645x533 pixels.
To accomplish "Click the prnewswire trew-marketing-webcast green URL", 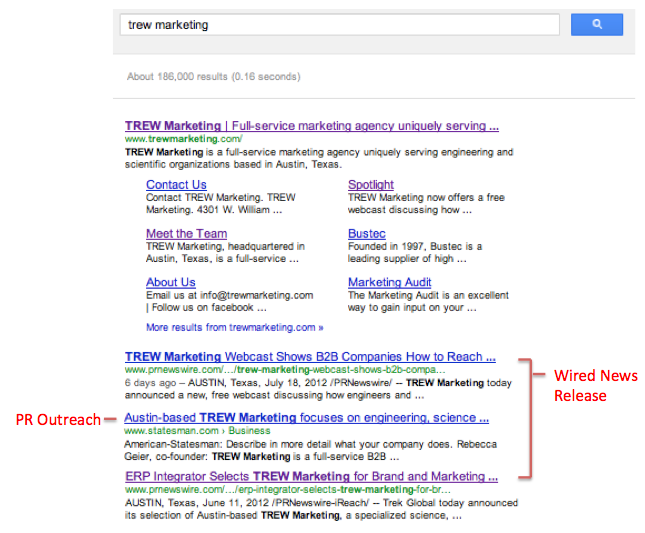I will pos(285,369).
